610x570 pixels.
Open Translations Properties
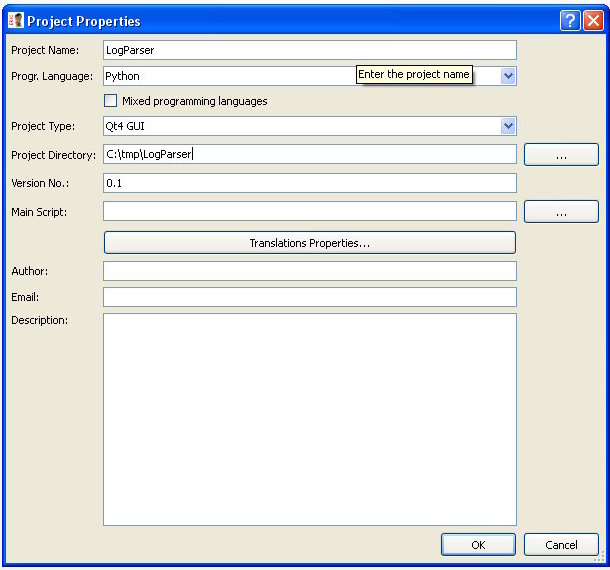tap(310, 243)
